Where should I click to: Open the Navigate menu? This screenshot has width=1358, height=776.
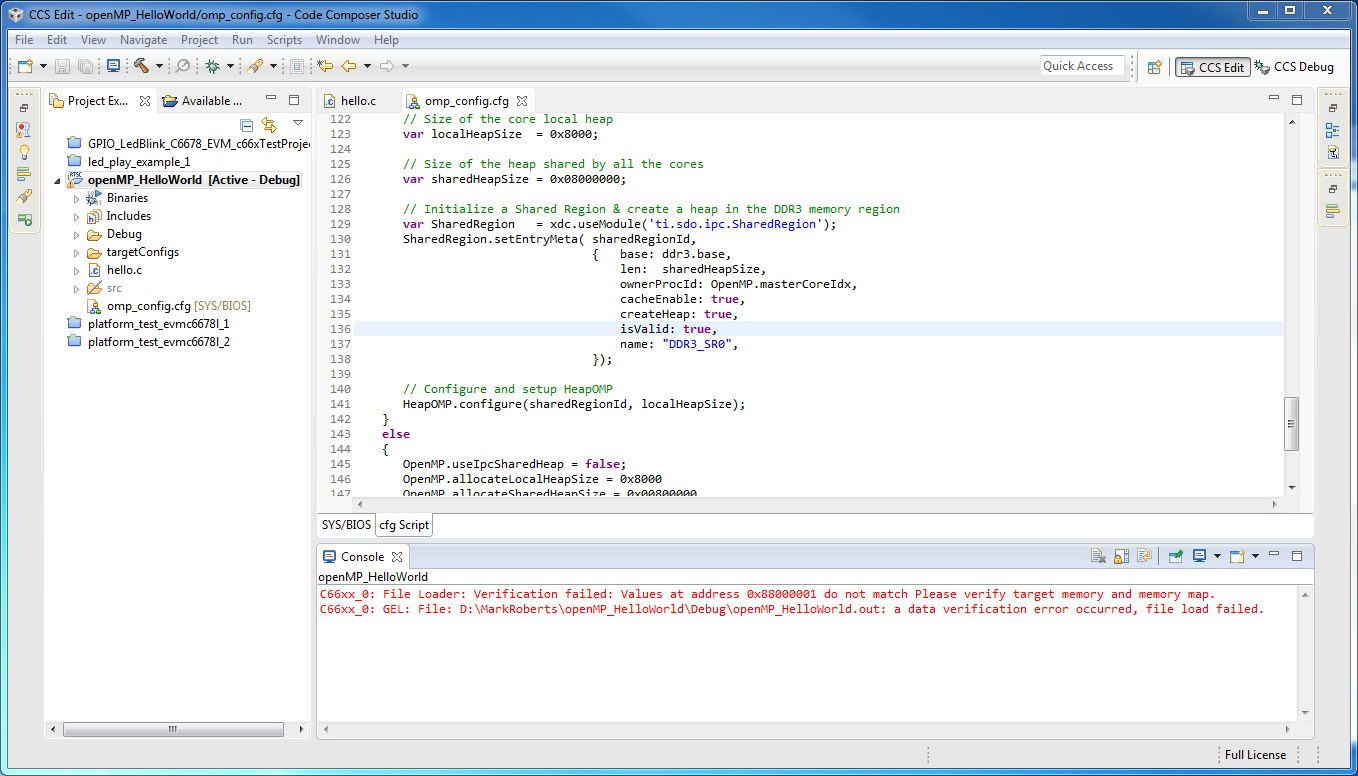(x=143, y=40)
